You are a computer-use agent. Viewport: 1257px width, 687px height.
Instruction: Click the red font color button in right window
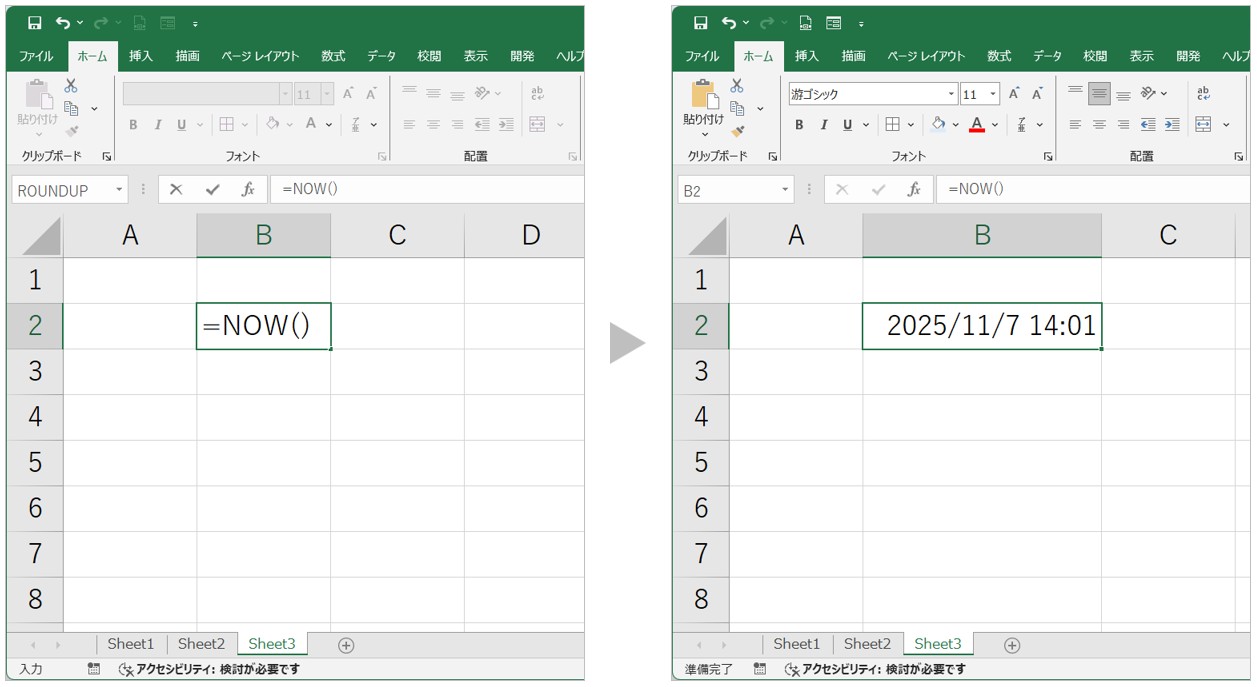tap(977, 125)
